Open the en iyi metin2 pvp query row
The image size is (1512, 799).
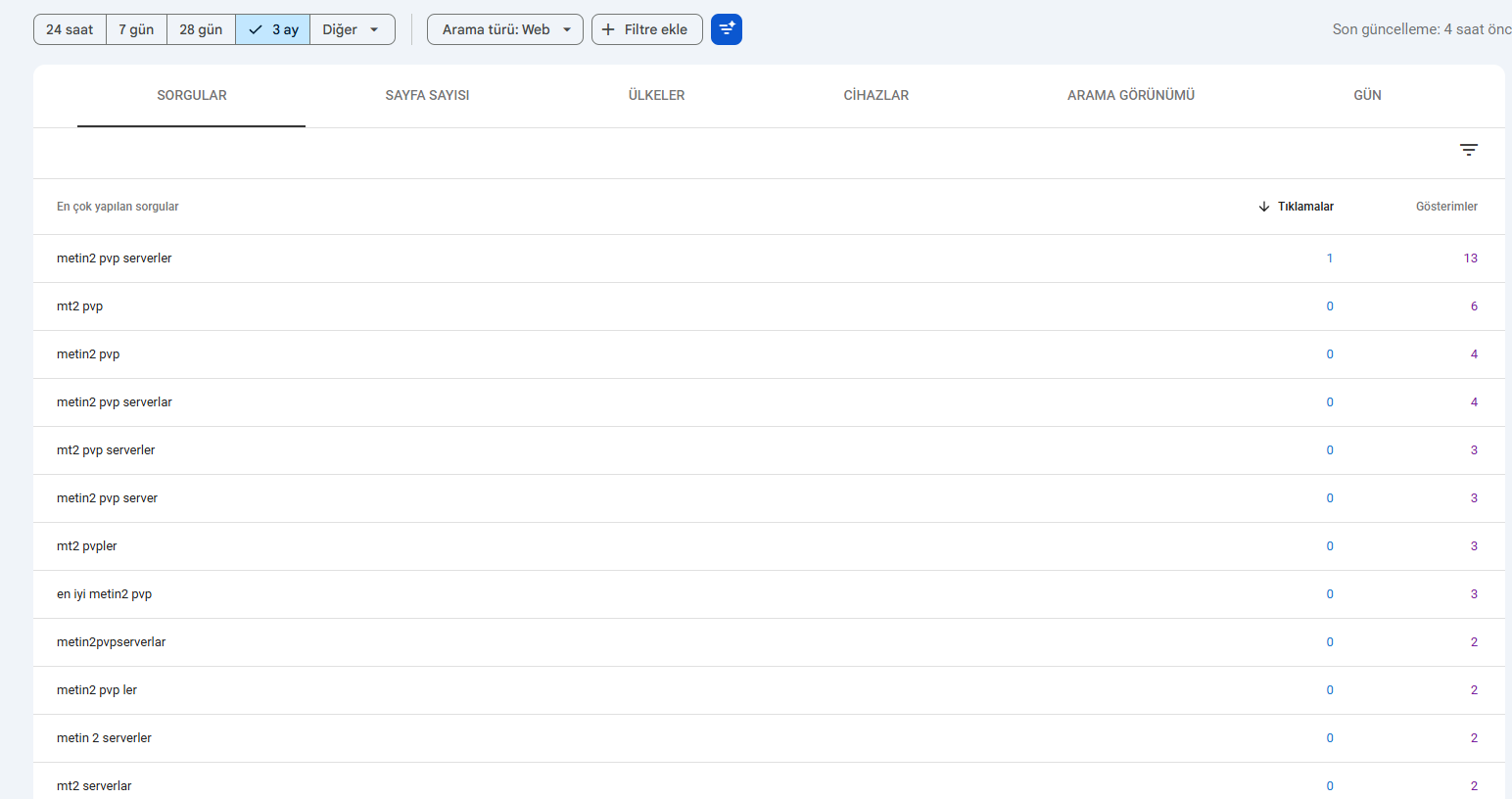104,594
